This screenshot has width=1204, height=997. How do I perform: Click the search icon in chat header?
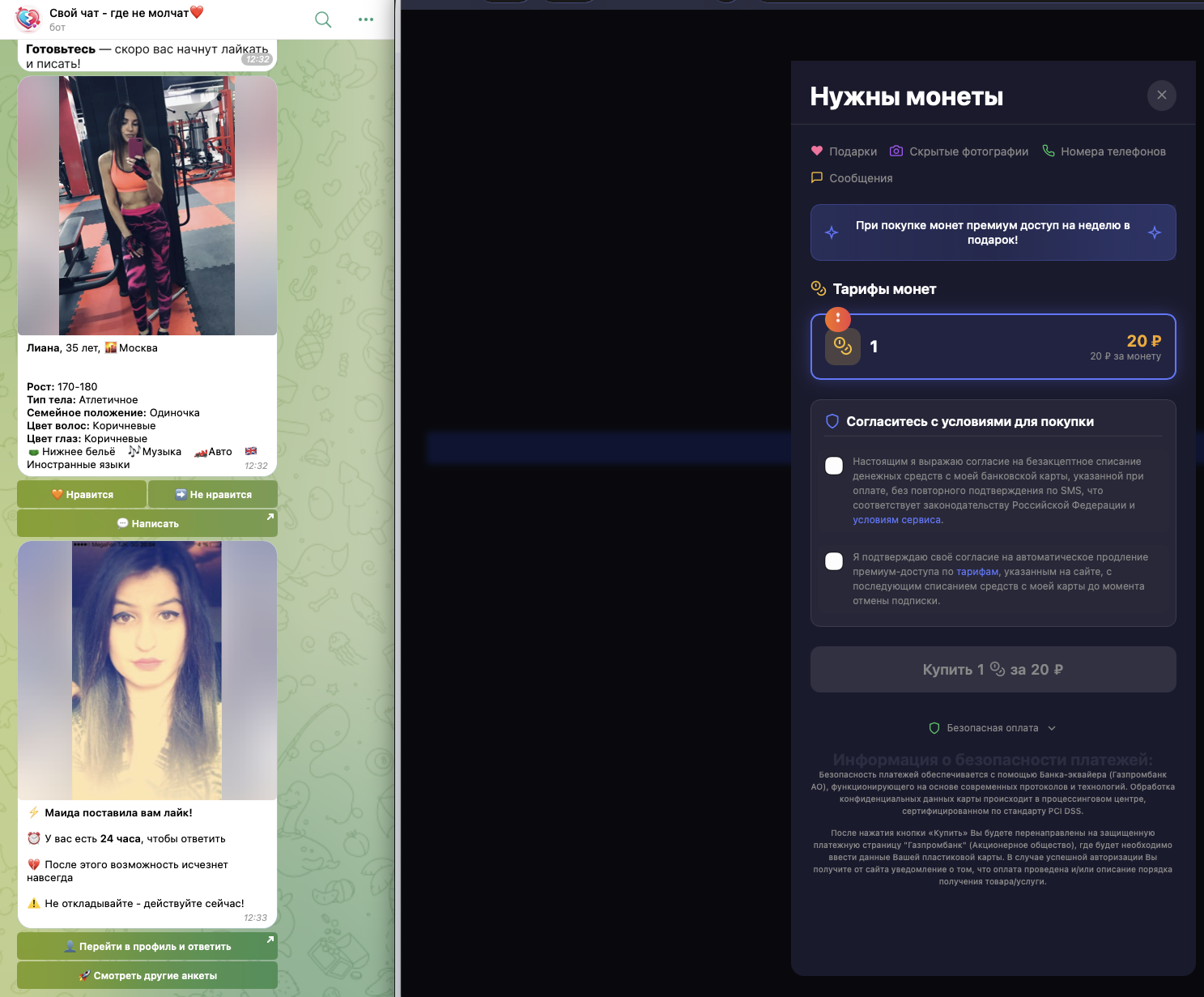pos(323,19)
